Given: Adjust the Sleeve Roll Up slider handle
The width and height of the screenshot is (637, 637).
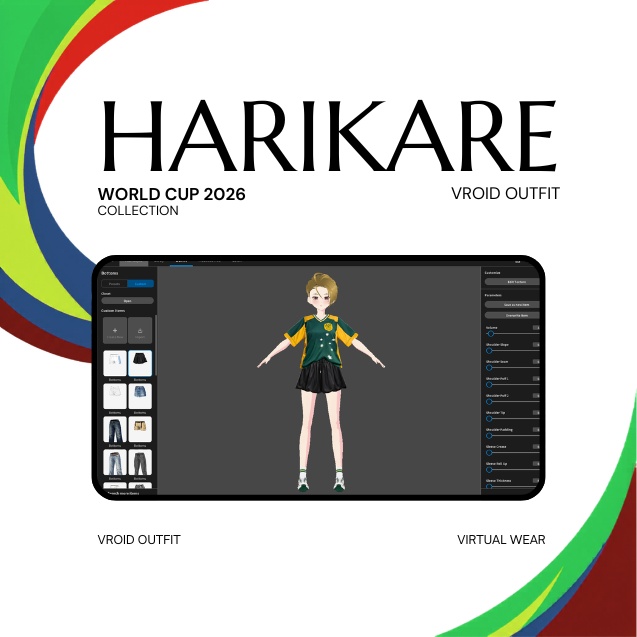Looking at the screenshot, I should point(489,470).
